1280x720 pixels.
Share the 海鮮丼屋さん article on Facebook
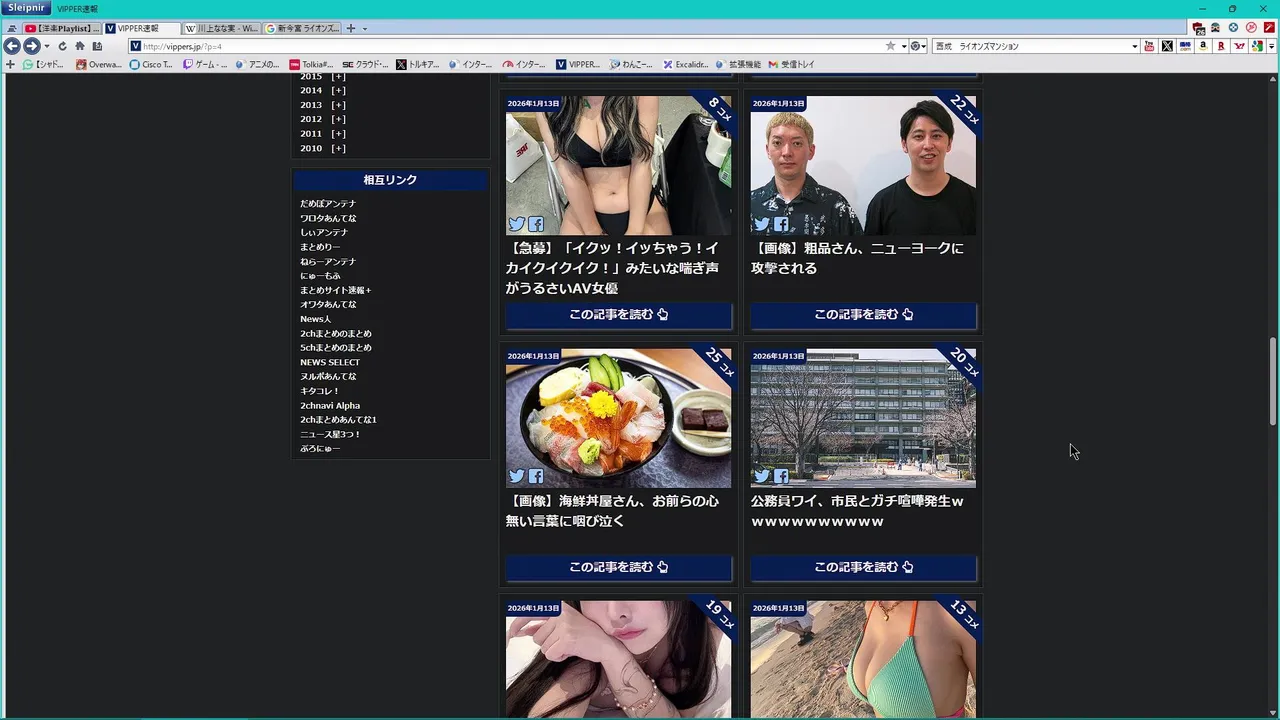536,477
